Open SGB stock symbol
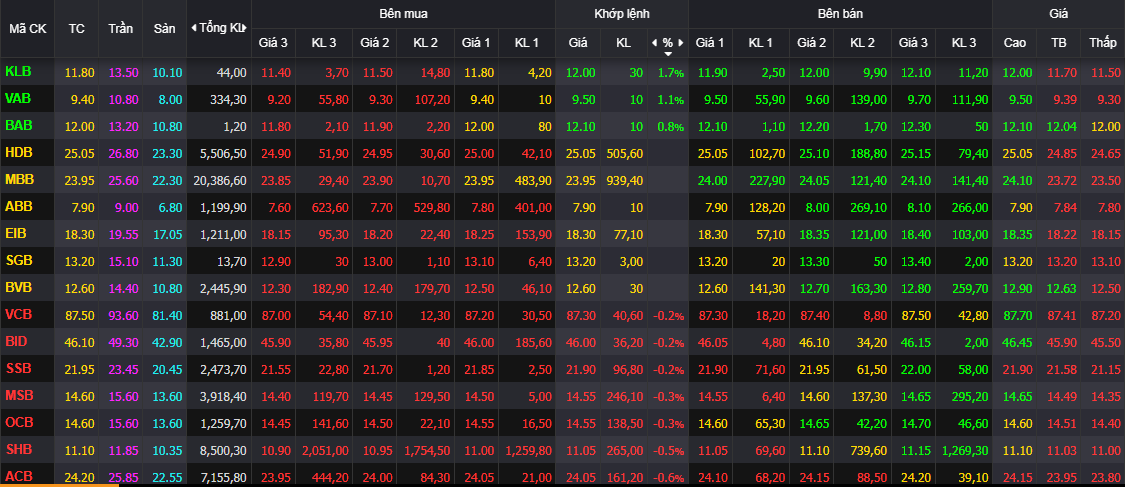The width and height of the screenshot is (1125, 487). coord(18,260)
